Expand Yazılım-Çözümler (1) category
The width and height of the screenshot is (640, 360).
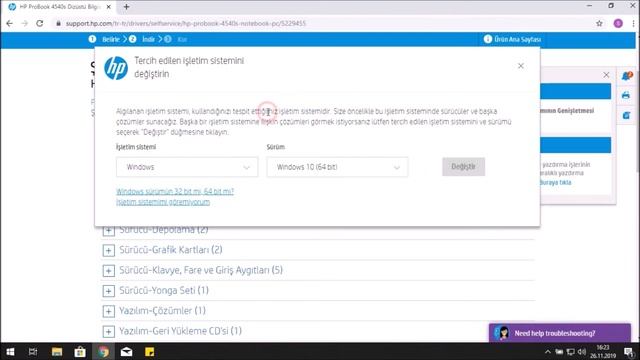point(109,311)
